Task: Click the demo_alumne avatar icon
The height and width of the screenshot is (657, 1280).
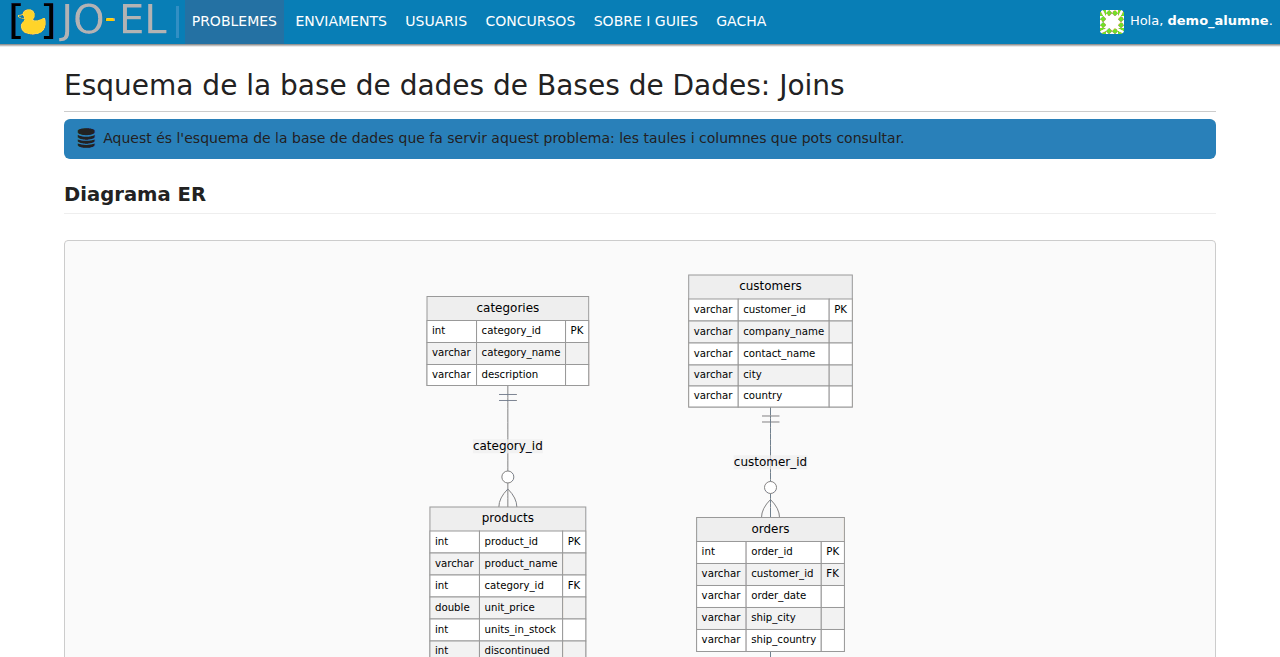Action: [x=1112, y=22]
